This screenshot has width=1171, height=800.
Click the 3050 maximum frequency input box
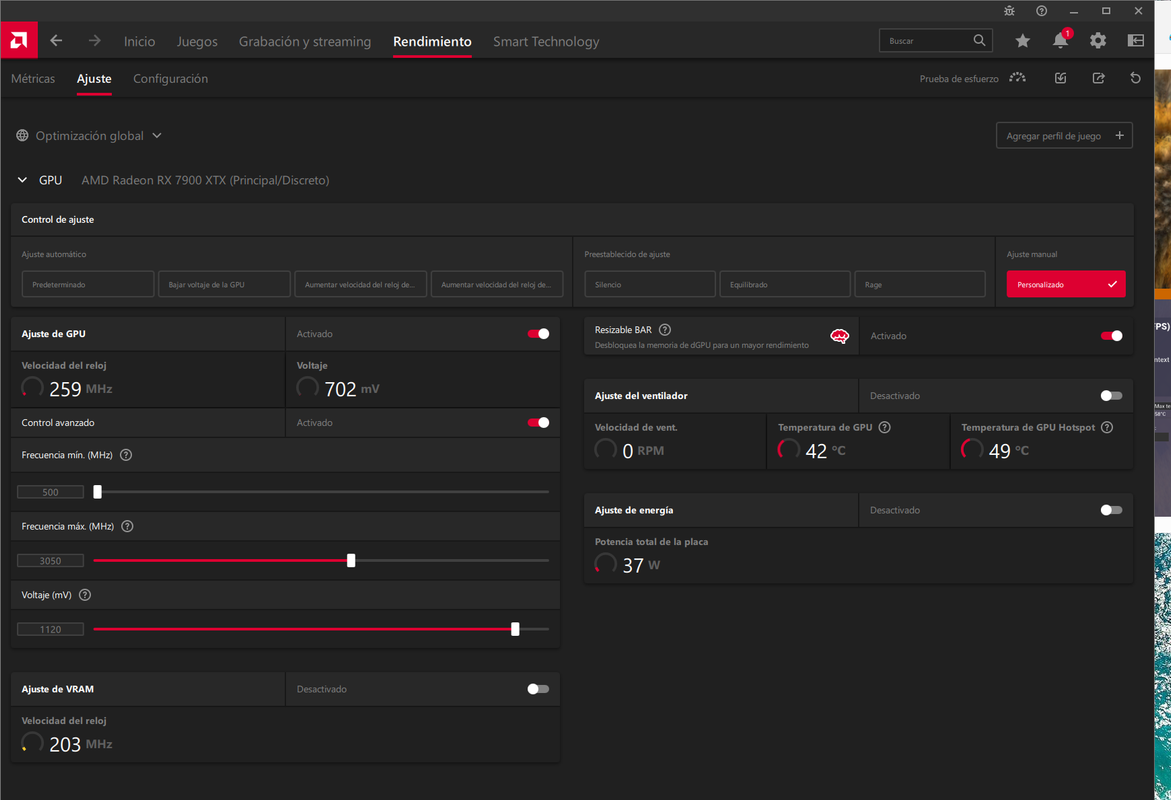point(51,560)
